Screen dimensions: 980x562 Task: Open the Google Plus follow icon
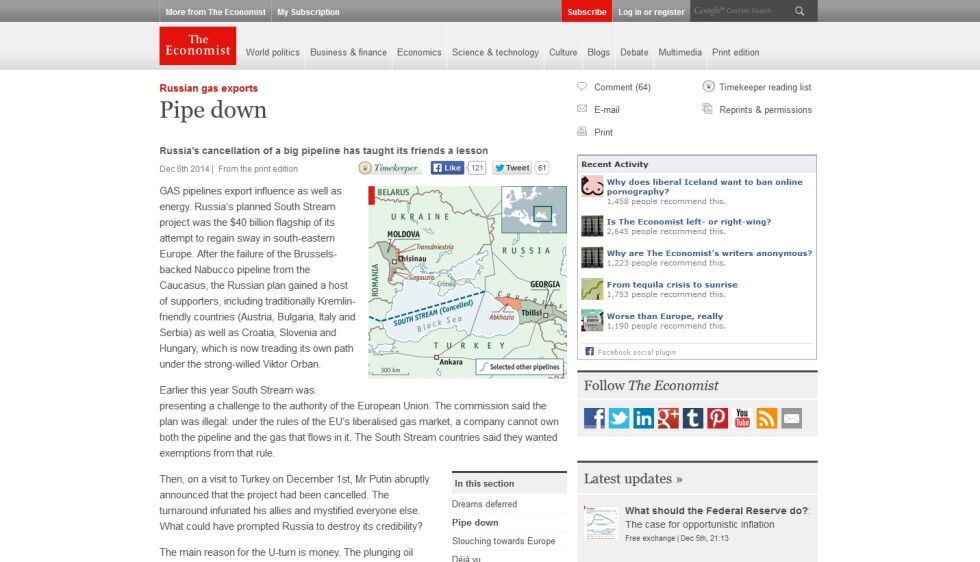[x=668, y=418]
